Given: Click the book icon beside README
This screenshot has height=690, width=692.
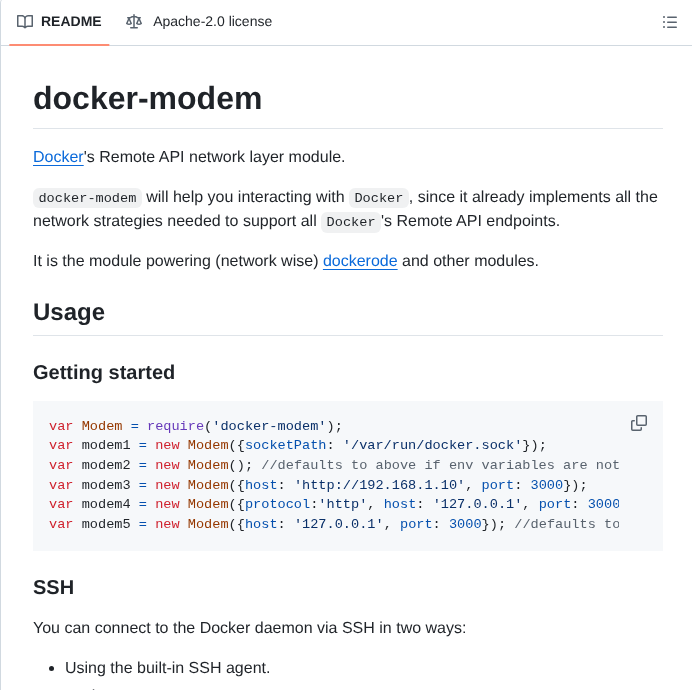Looking at the screenshot, I should [x=25, y=22].
